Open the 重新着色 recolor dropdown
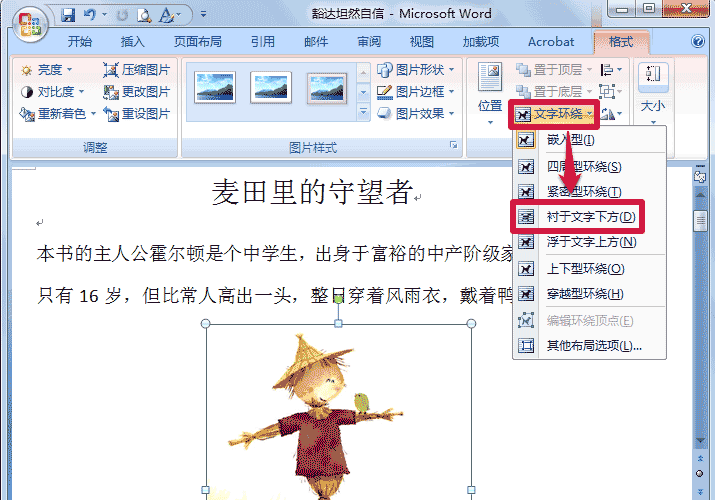 click(58, 113)
